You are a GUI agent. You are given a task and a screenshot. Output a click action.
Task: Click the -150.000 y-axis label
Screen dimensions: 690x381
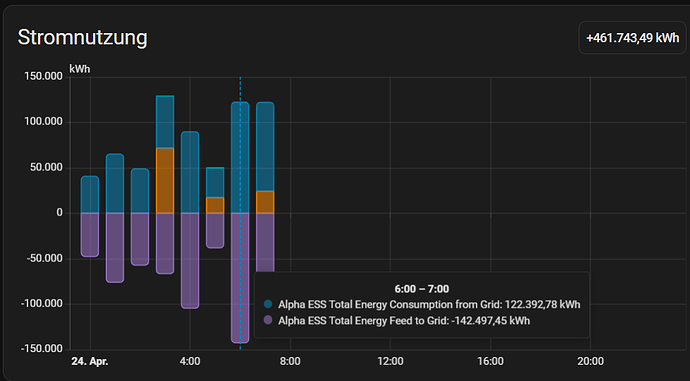pos(42,349)
